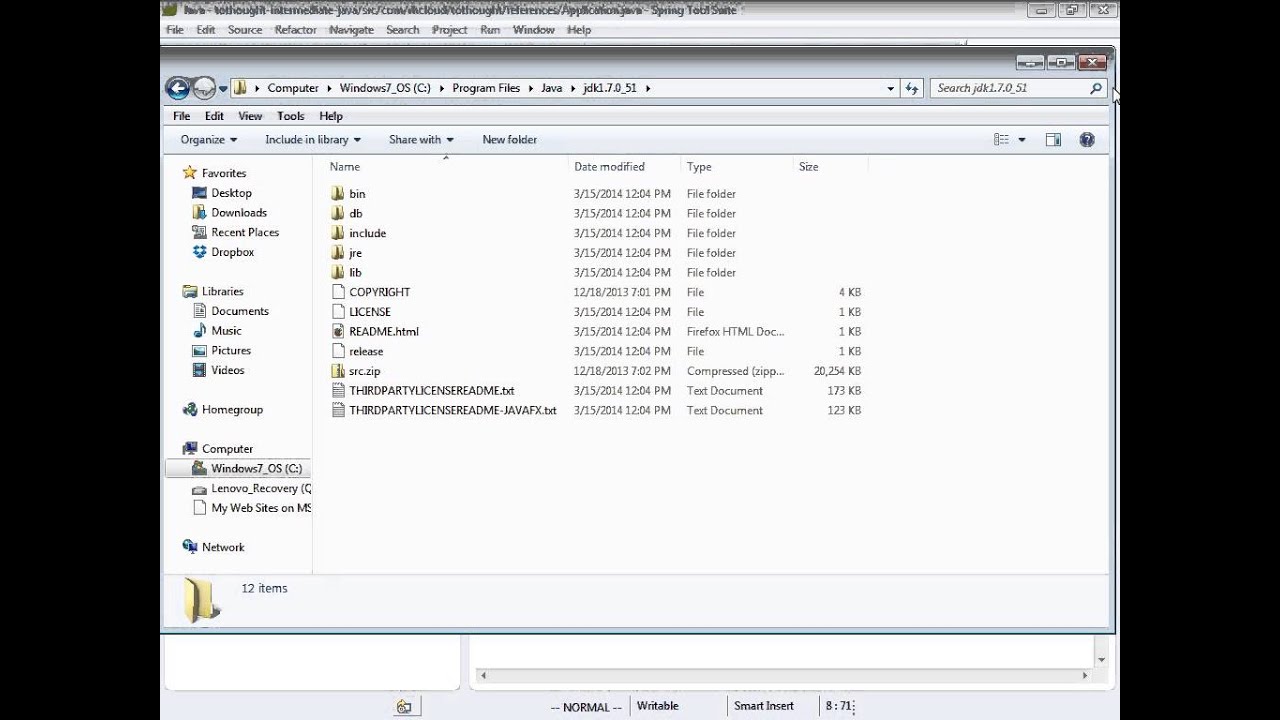Select the lib folder icon
This screenshot has width=1280, height=720.
point(337,272)
